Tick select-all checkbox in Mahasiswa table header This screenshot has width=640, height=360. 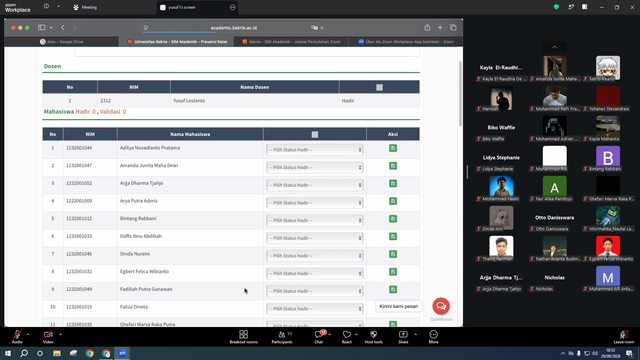315,134
